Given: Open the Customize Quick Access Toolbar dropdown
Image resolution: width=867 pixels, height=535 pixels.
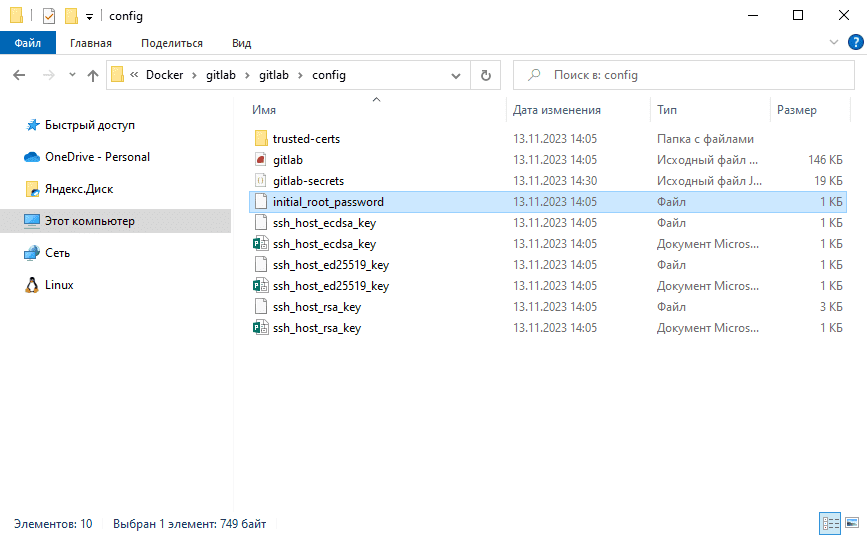Looking at the screenshot, I should click(89, 17).
